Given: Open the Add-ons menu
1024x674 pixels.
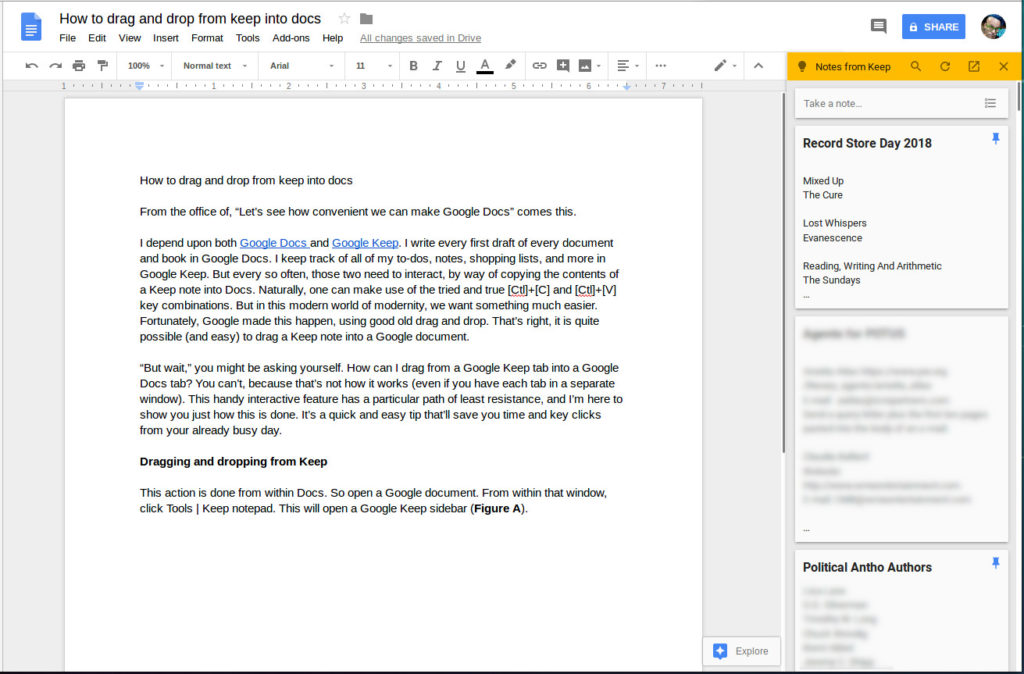Looking at the screenshot, I should coord(288,38).
